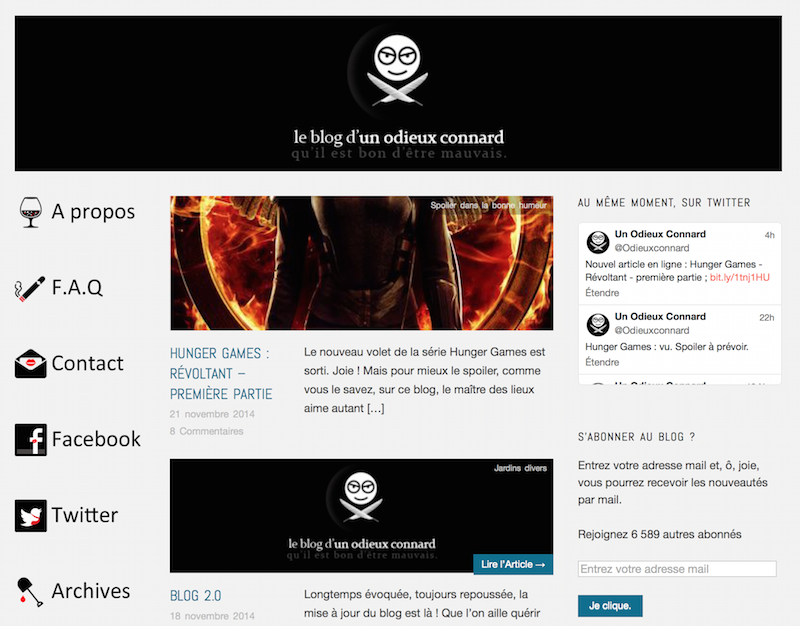Click 'le blog d'un odieux connard' header title
The height and width of the screenshot is (626, 800).
398,137
